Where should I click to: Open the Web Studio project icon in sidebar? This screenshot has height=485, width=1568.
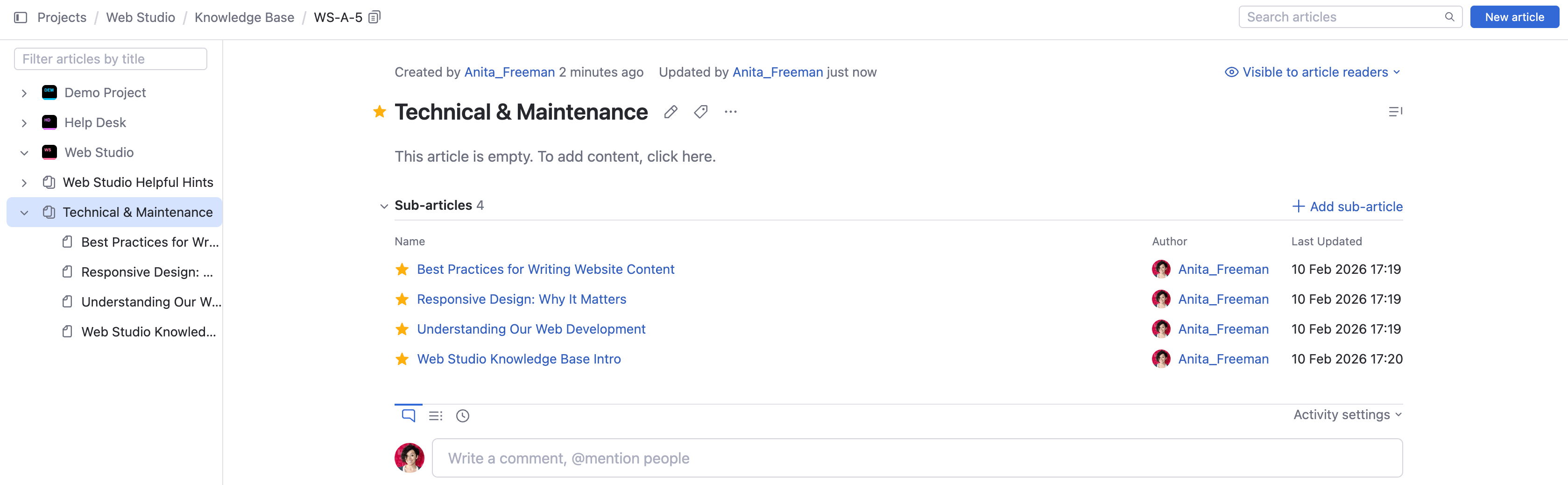(49, 152)
